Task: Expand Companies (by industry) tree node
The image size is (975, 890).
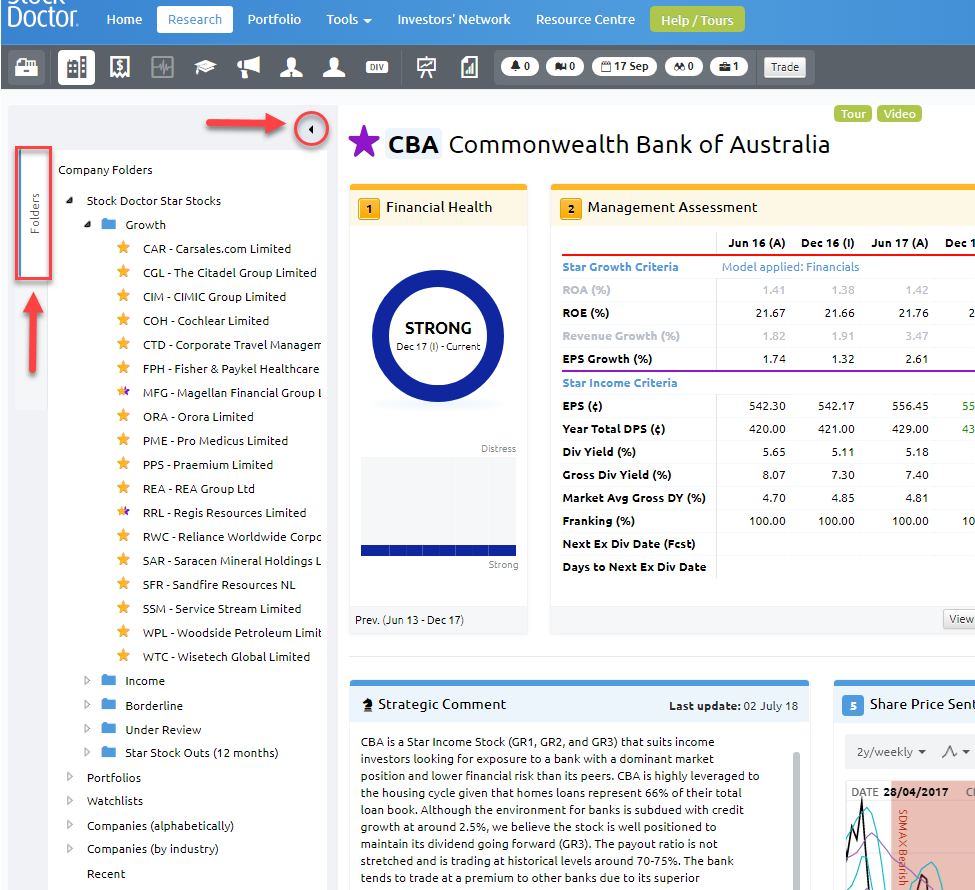Action: [x=70, y=848]
